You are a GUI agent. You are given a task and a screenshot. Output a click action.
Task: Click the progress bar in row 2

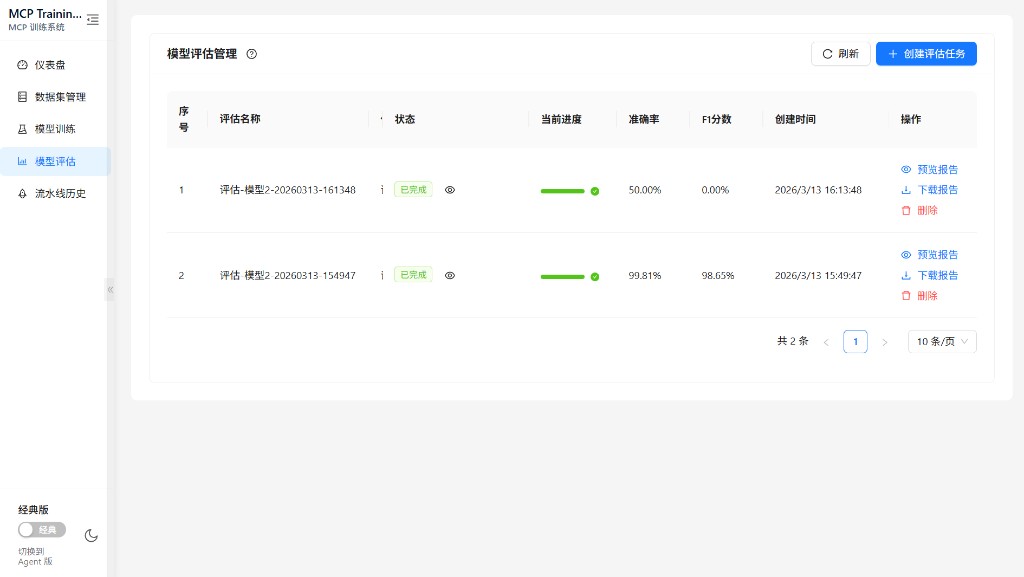562,277
